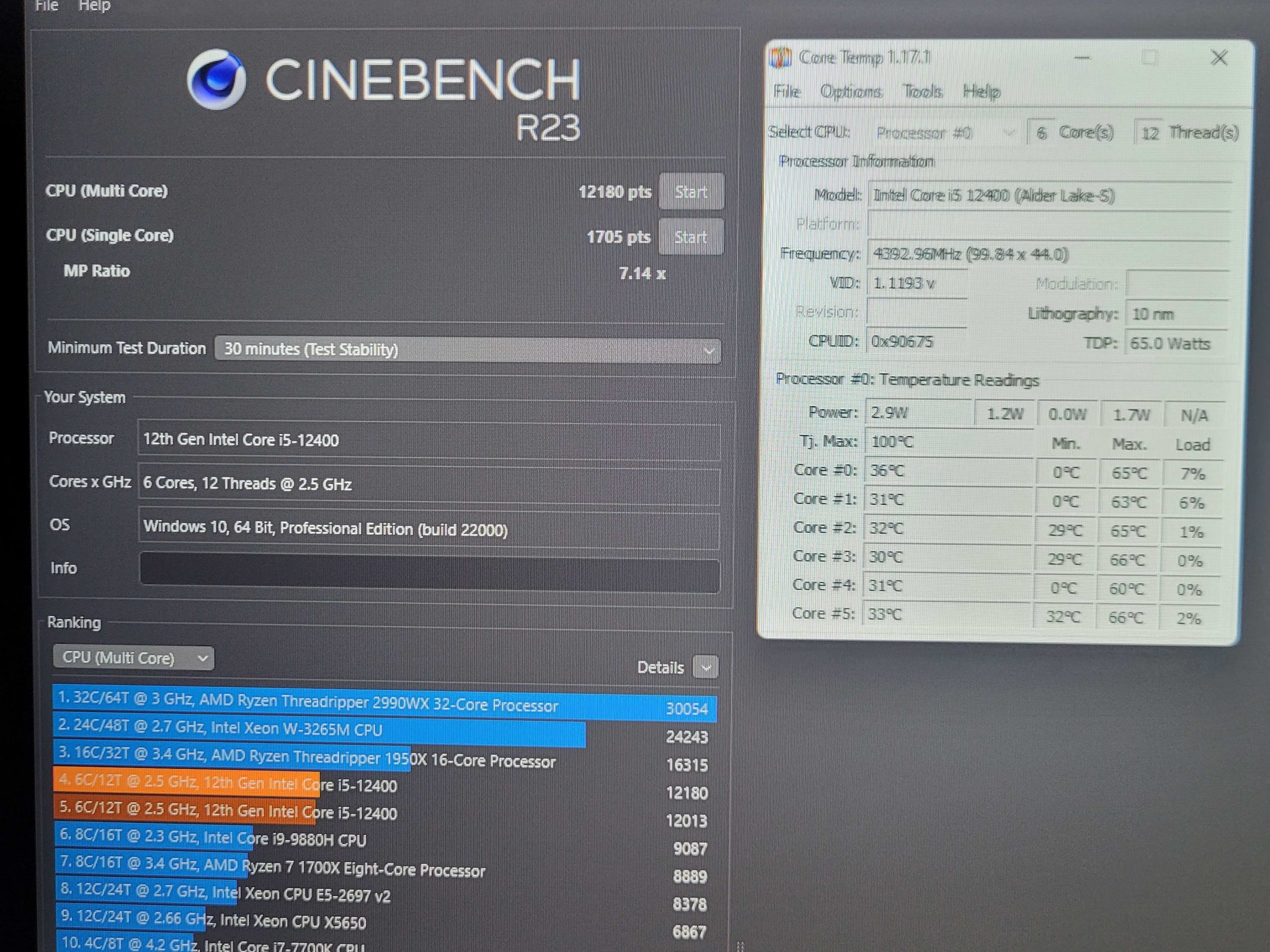Open the Select CPU Processor #0 dropdown

point(944,133)
